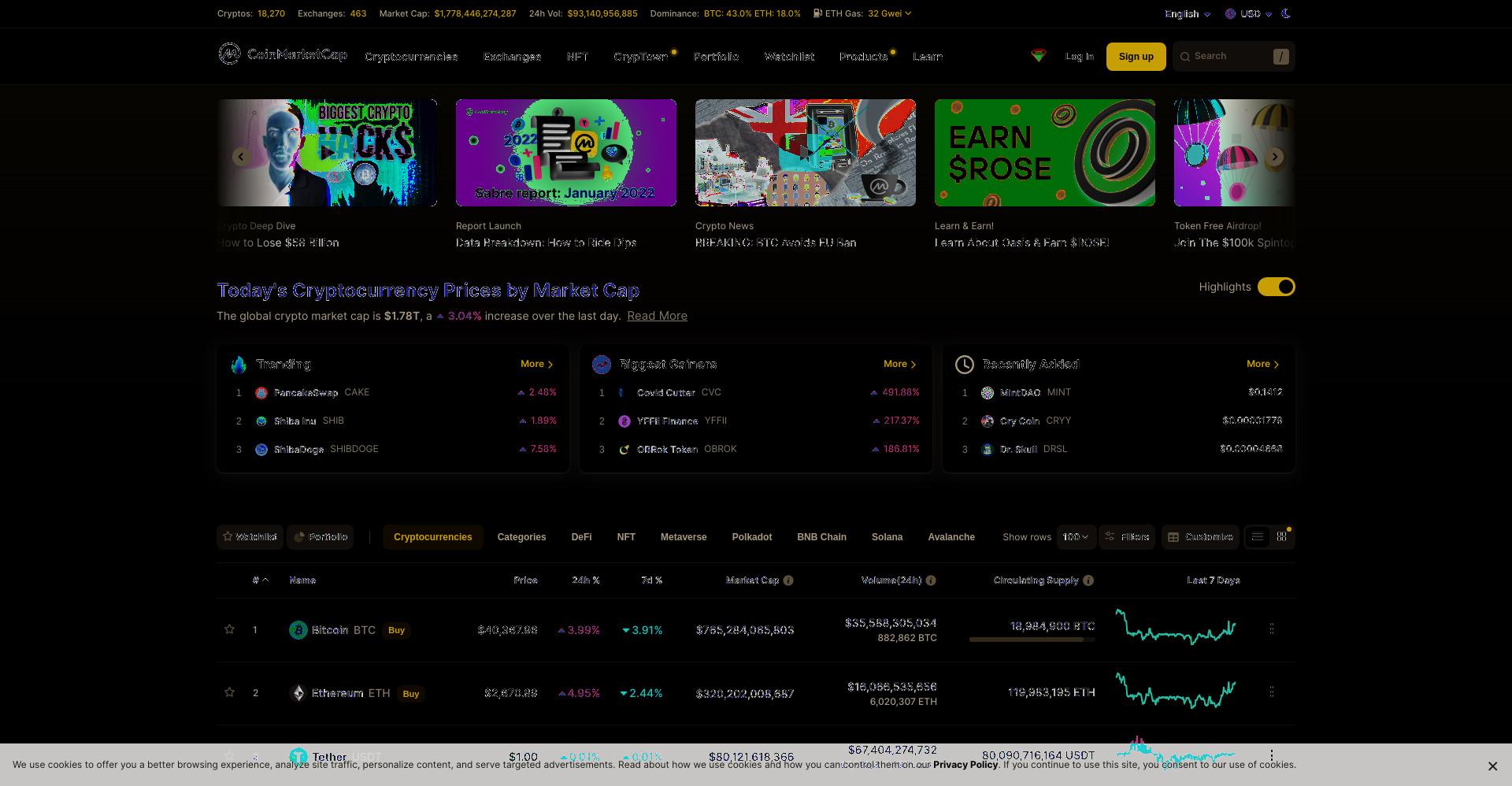This screenshot has width=1512, height=786.
Task: Click the YFFII Finance coin icon
Action: (x=624, y=421)
